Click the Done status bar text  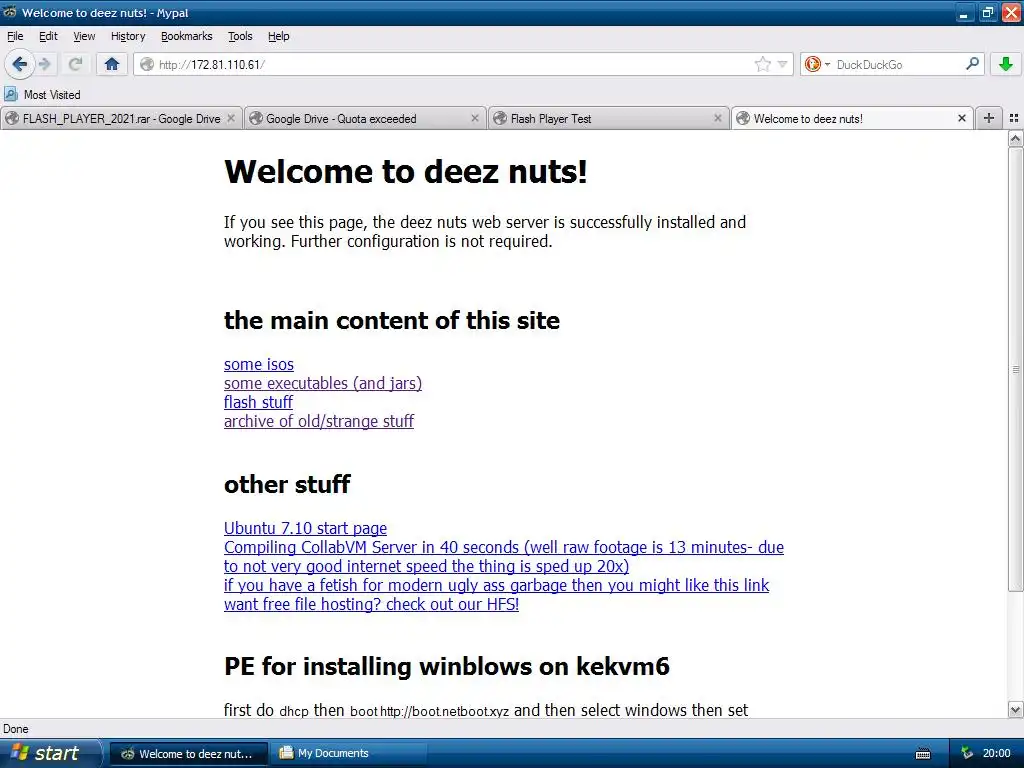[16, 729]
